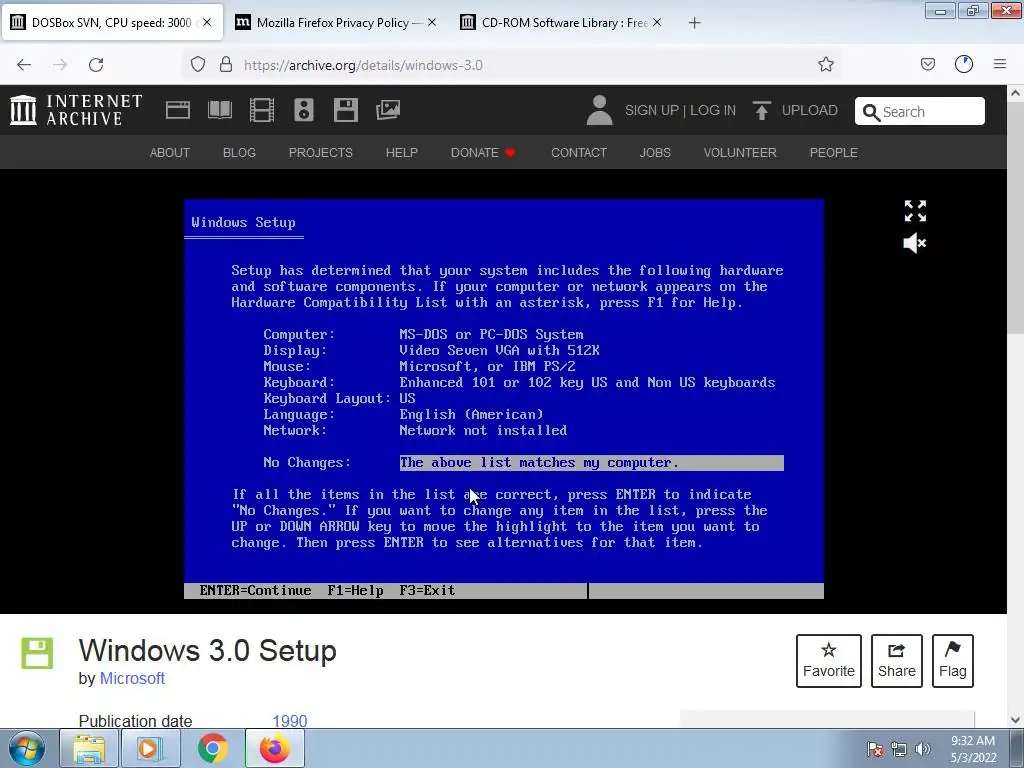This screenshot has height=768, width=1024.
Task: Close the DOSBox SVN tab
Action: click(207, 22)
